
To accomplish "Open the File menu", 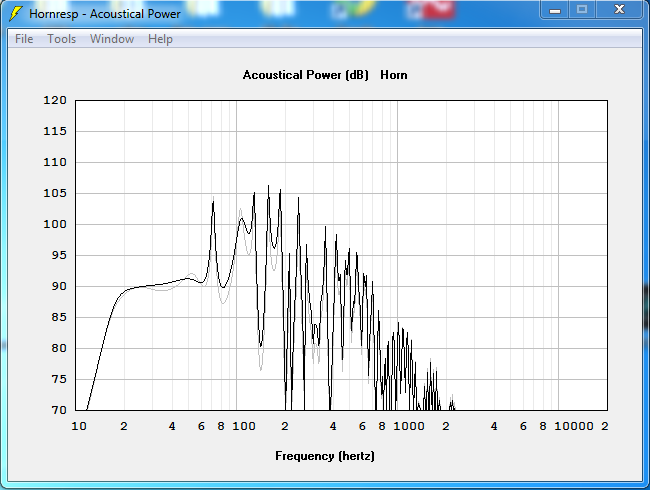I will click(x=24, y=39).
